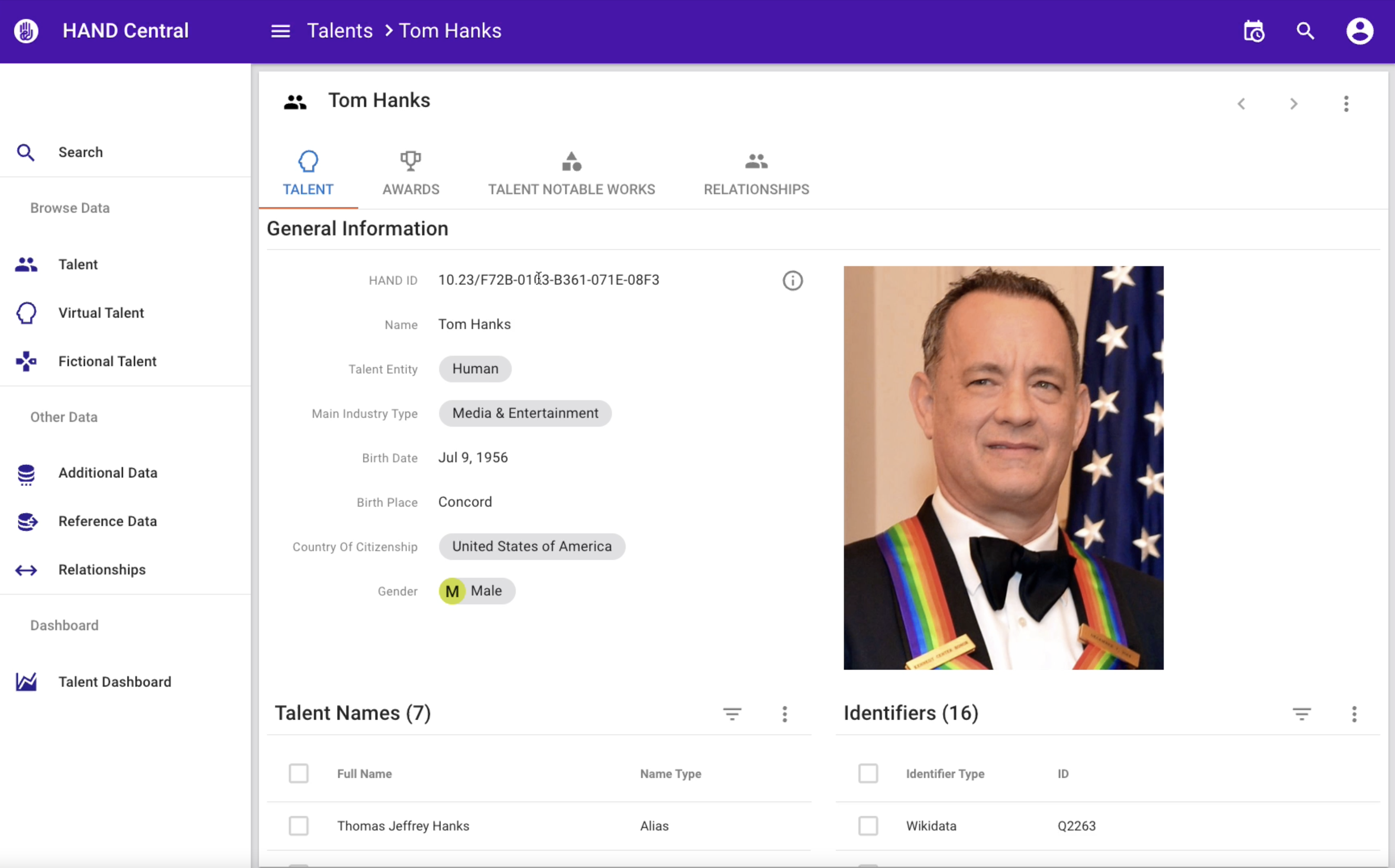Viewport: 1395px width, 868px height.
Task: Select all Talent Names via header checkbox
Action: [299, 773]
